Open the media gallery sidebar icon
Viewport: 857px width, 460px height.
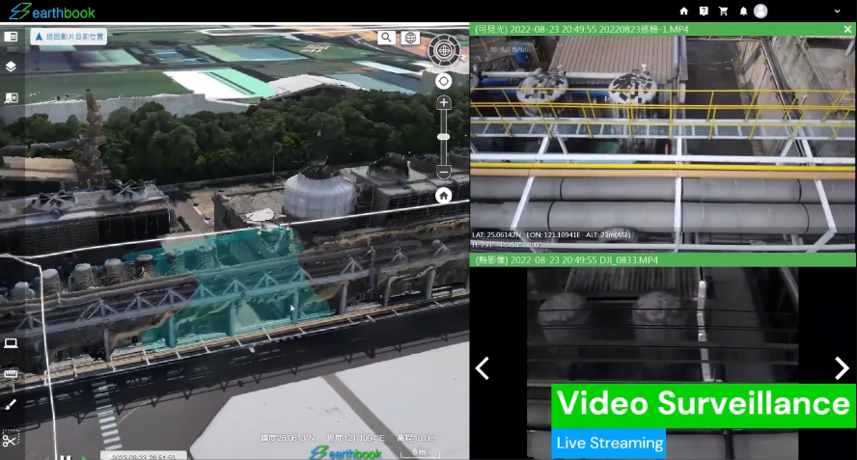[x=11, y=98]
